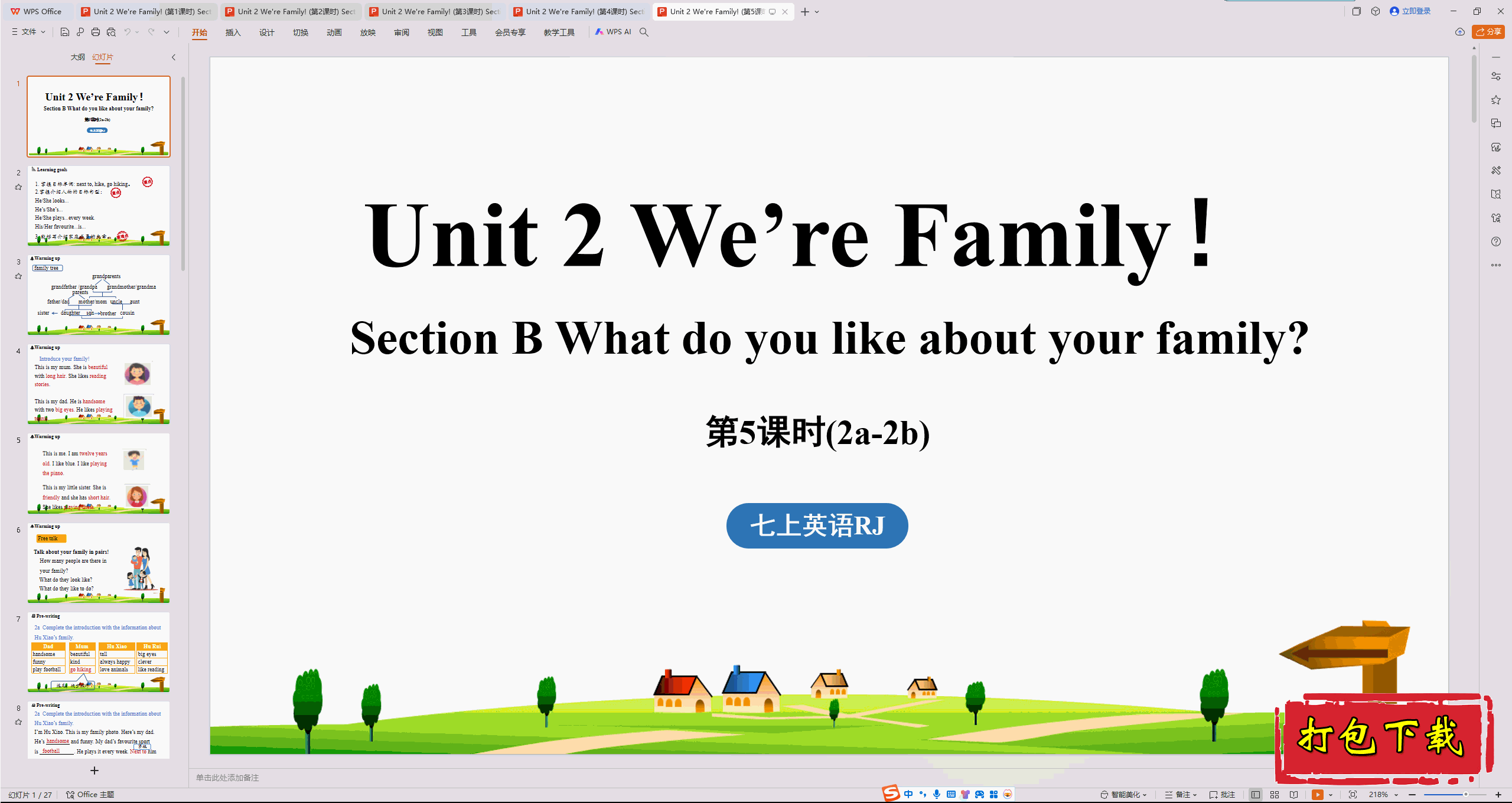Click the Sogou voice input microphone
This screenshot has width=1512, height=803.
click(937, 794)
